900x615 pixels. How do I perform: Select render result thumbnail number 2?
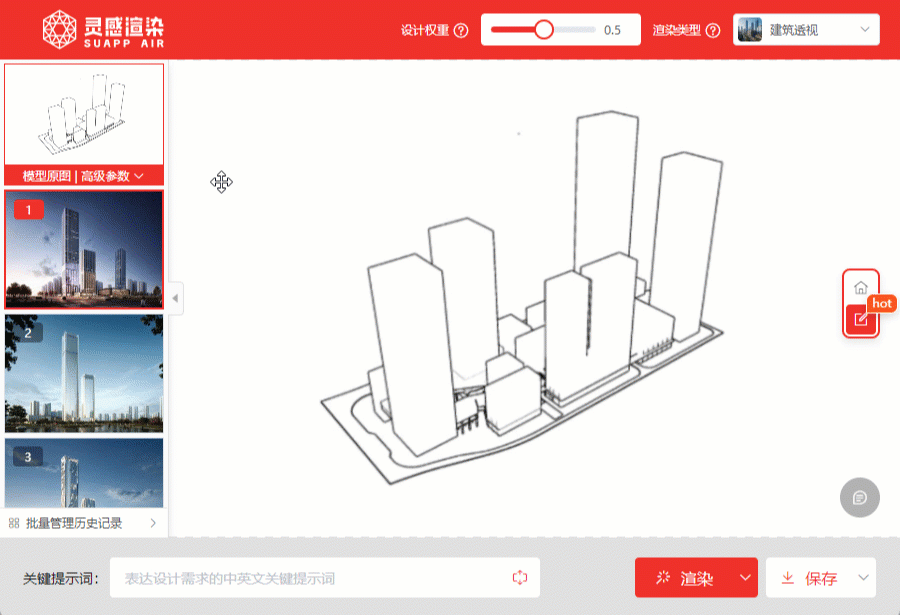(x=84, y=373)
